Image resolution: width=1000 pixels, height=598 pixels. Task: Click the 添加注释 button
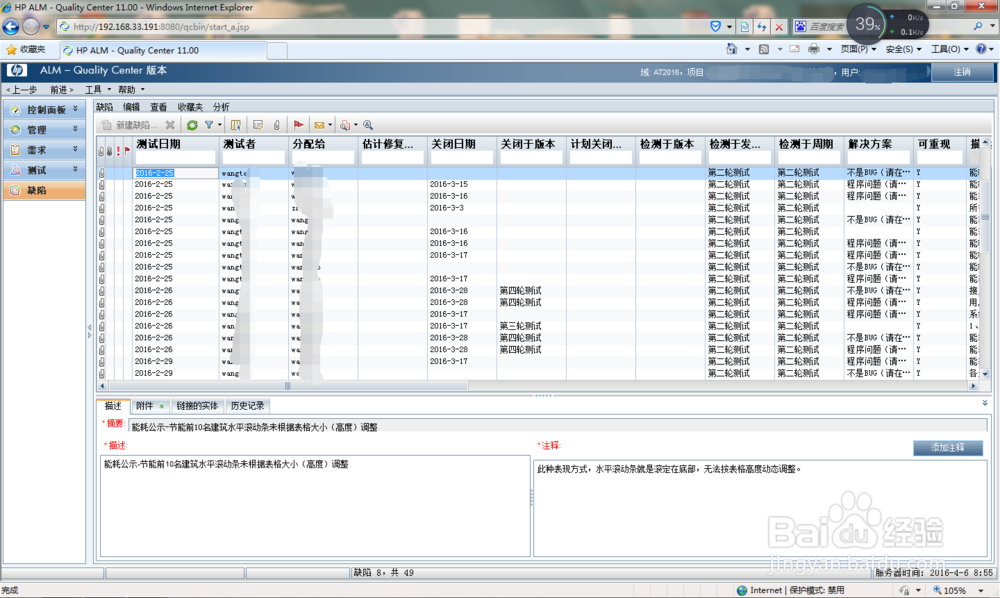946,447
